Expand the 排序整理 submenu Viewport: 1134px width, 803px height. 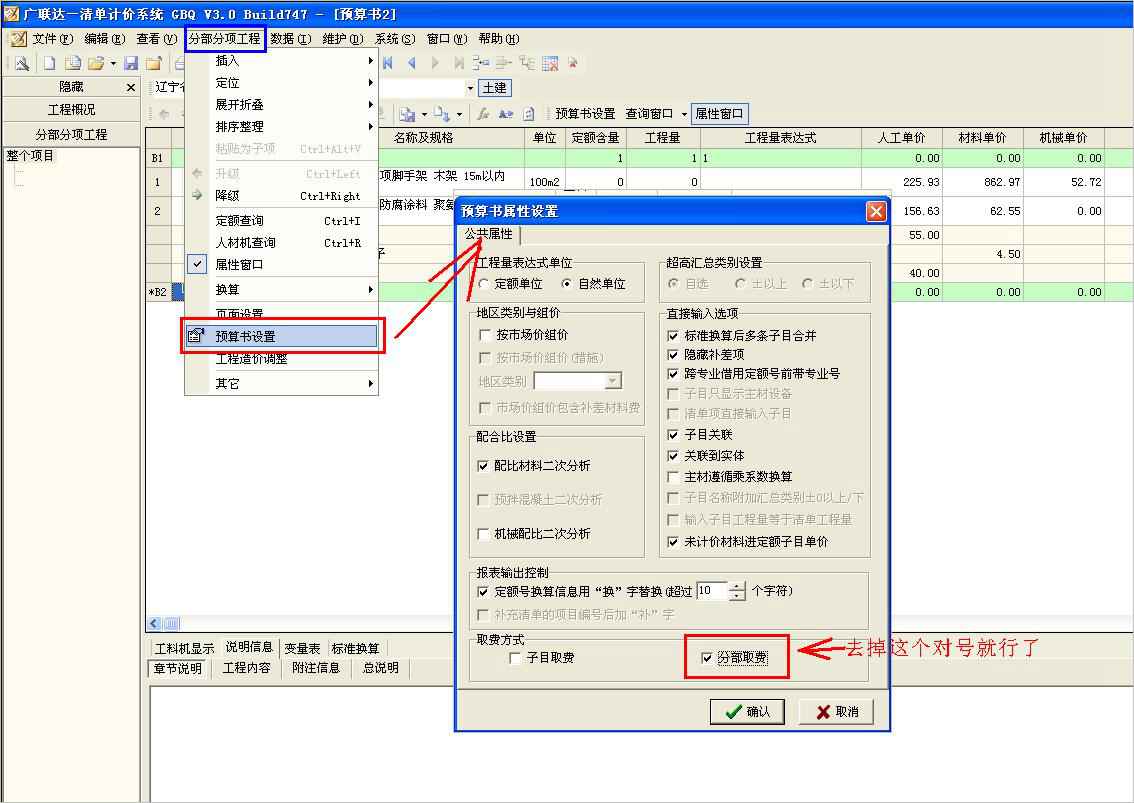point(282,127)
